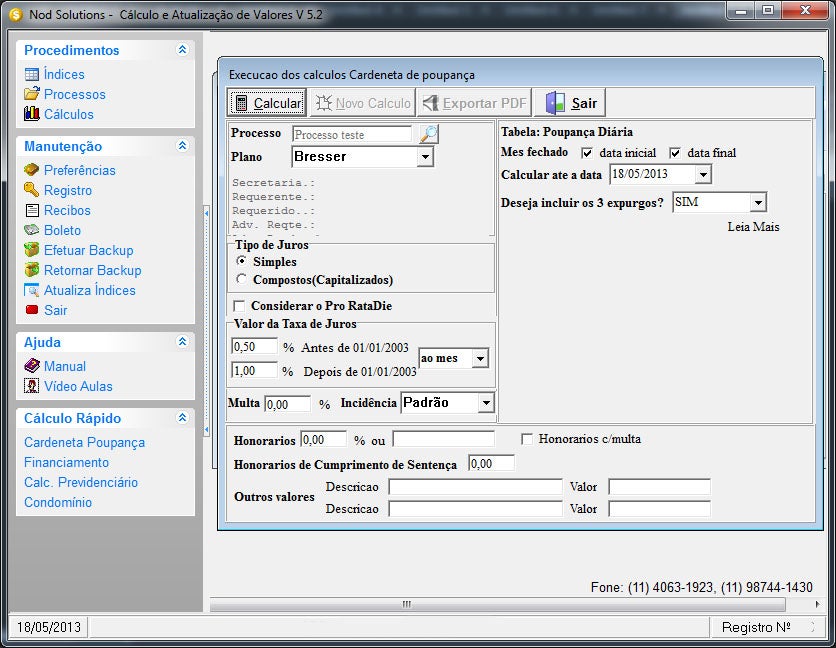The height and width of the screenshot is (648, 836).
Task: Click the Nod Solutions app icon in title bar
Action: point(16,15)
